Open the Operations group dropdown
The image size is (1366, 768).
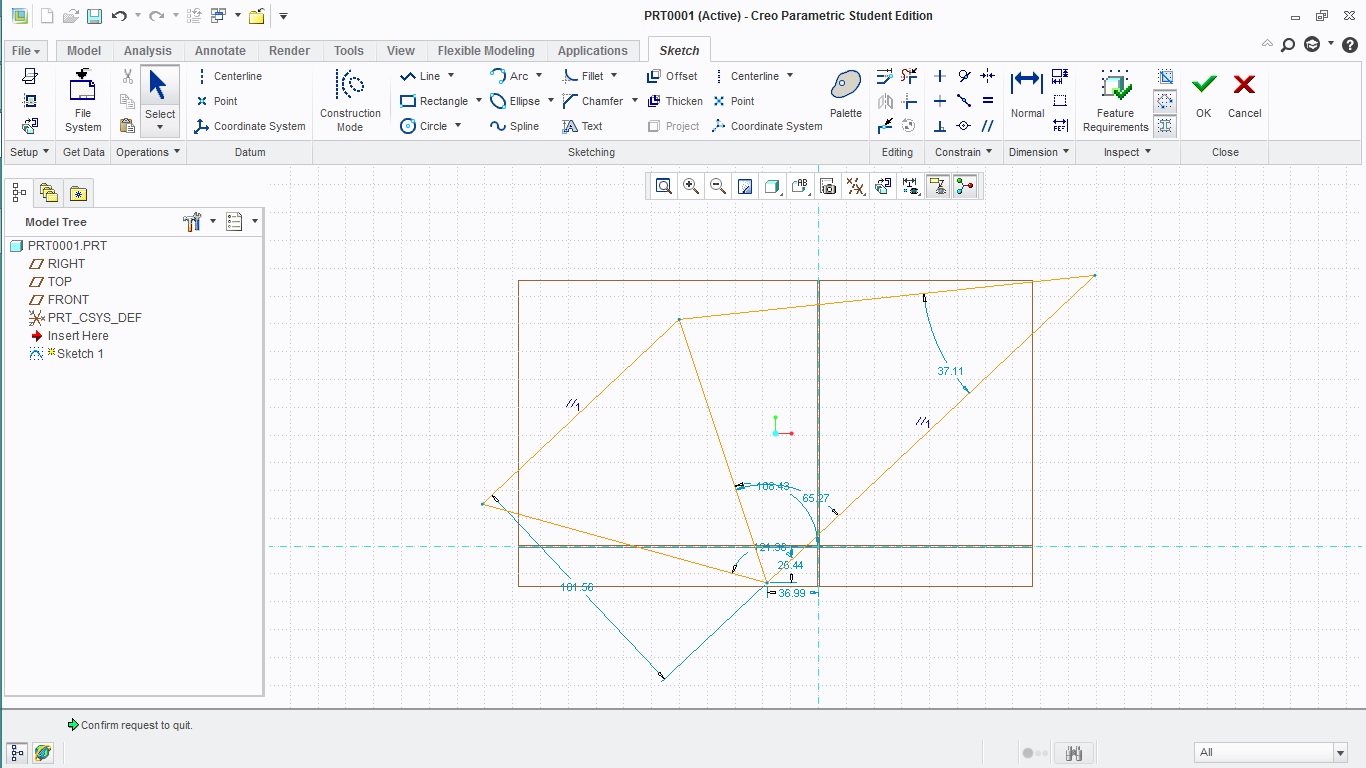(x=148, y=152)
